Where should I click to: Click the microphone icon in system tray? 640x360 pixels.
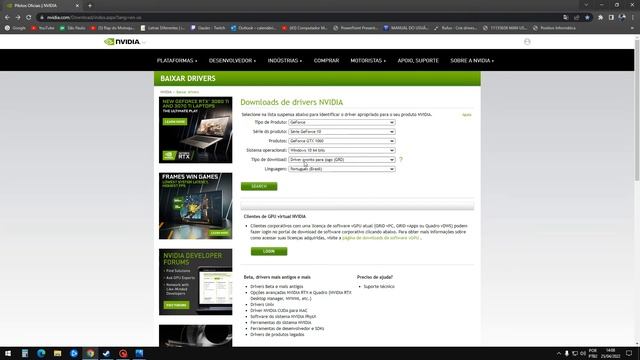[x=567, y=353]
